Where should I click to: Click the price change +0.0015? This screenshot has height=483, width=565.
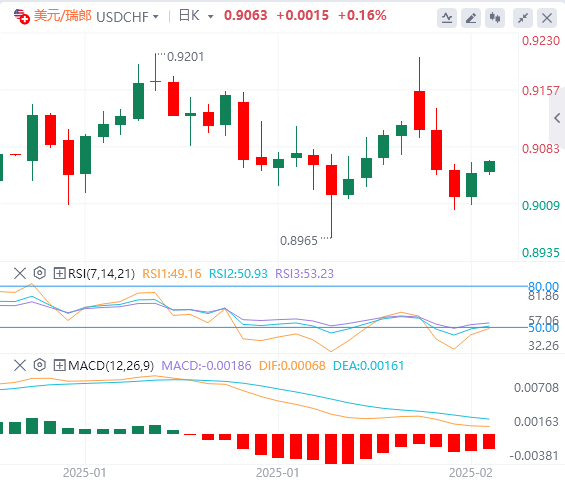click(x=303, y=15)
